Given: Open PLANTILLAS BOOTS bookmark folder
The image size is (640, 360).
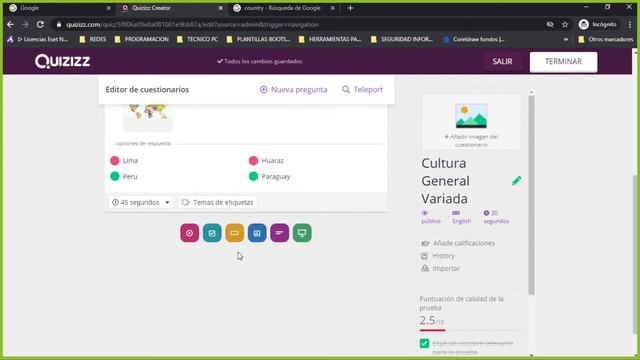Looking at the screenshot, I should point(258,39).
